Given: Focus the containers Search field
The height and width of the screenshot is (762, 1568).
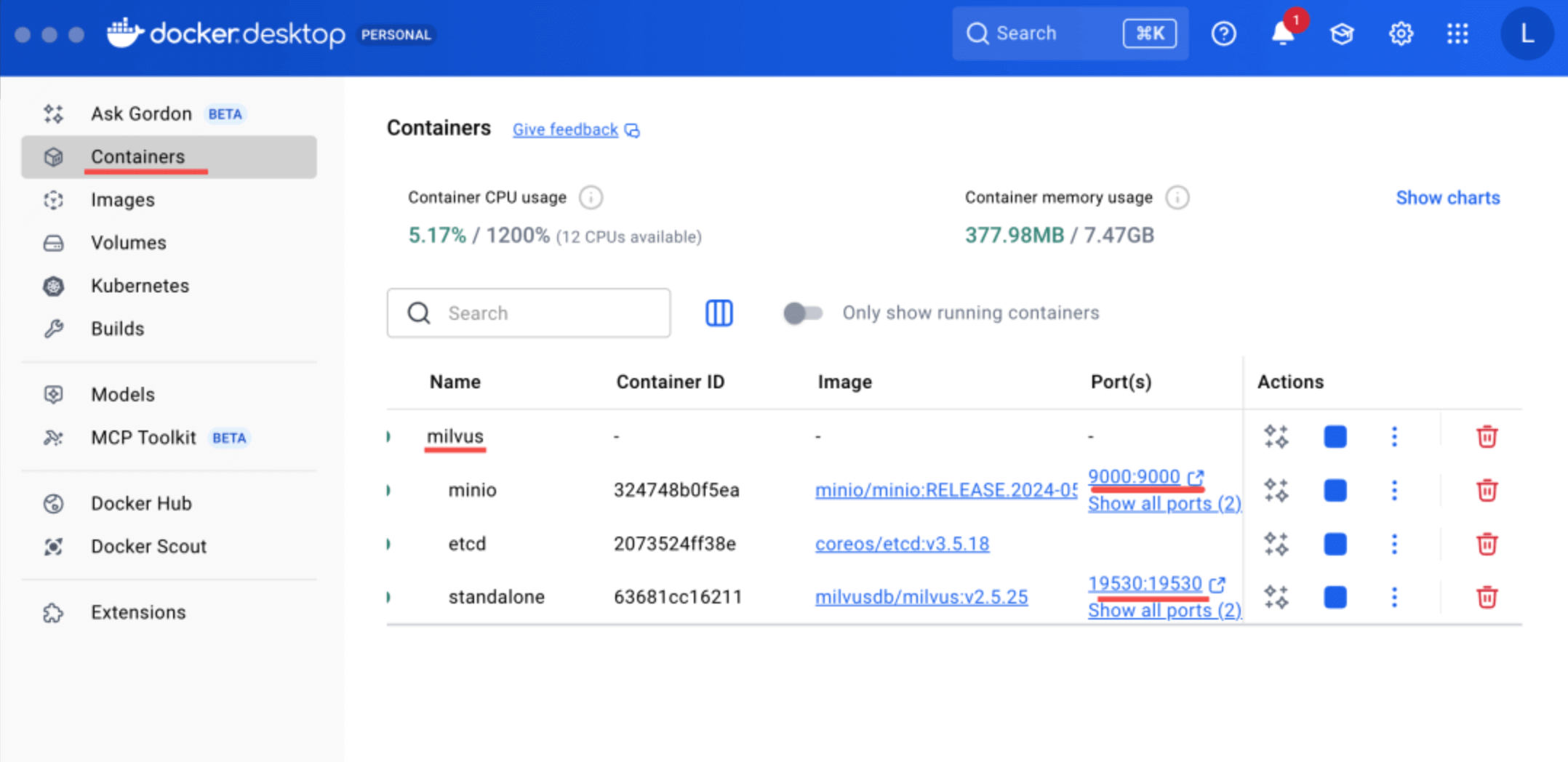Looking at the screenshot, I should coord(529,313).
